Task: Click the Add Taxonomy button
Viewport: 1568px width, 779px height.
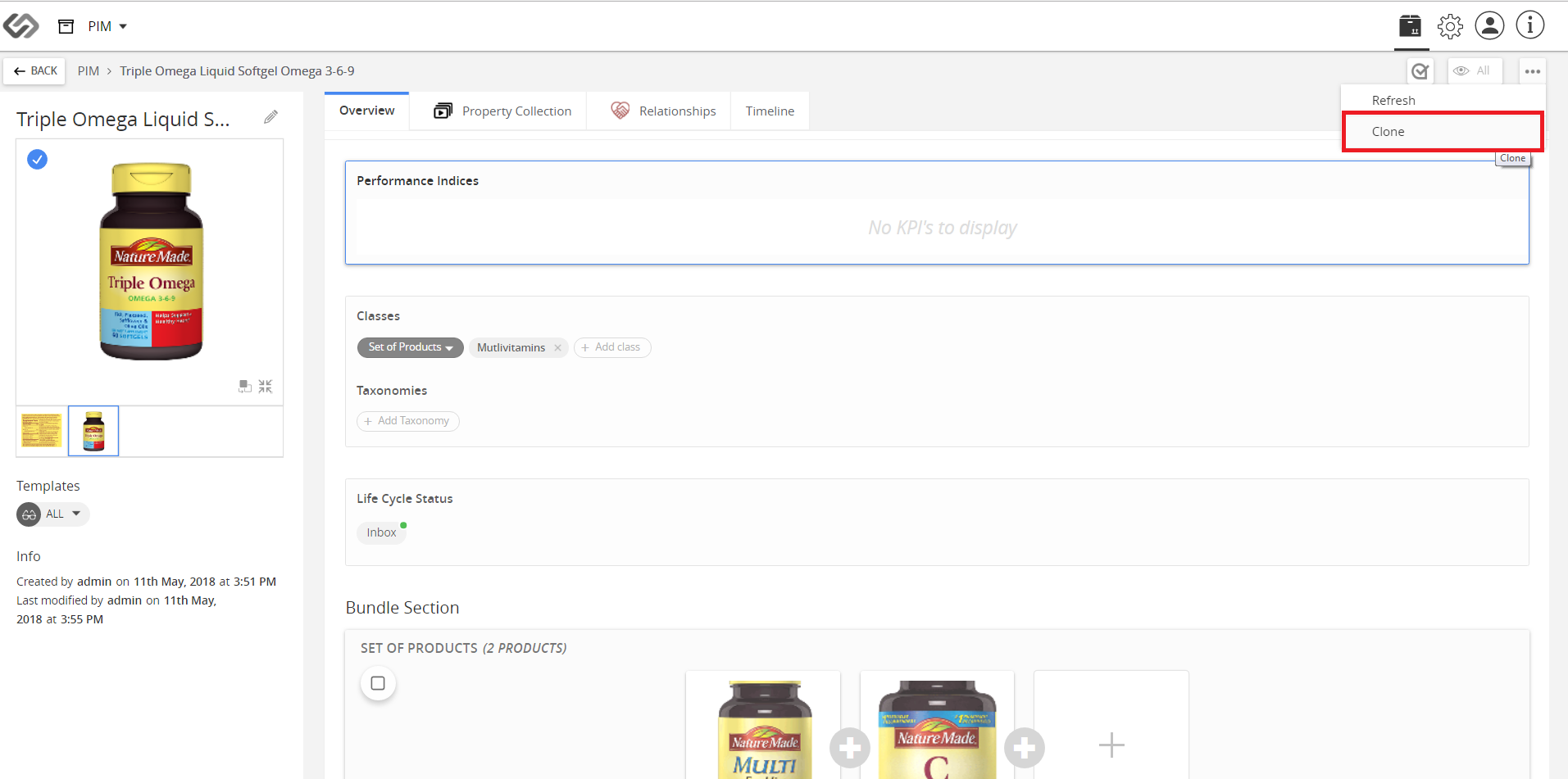Action: click(x=407, y=421)
